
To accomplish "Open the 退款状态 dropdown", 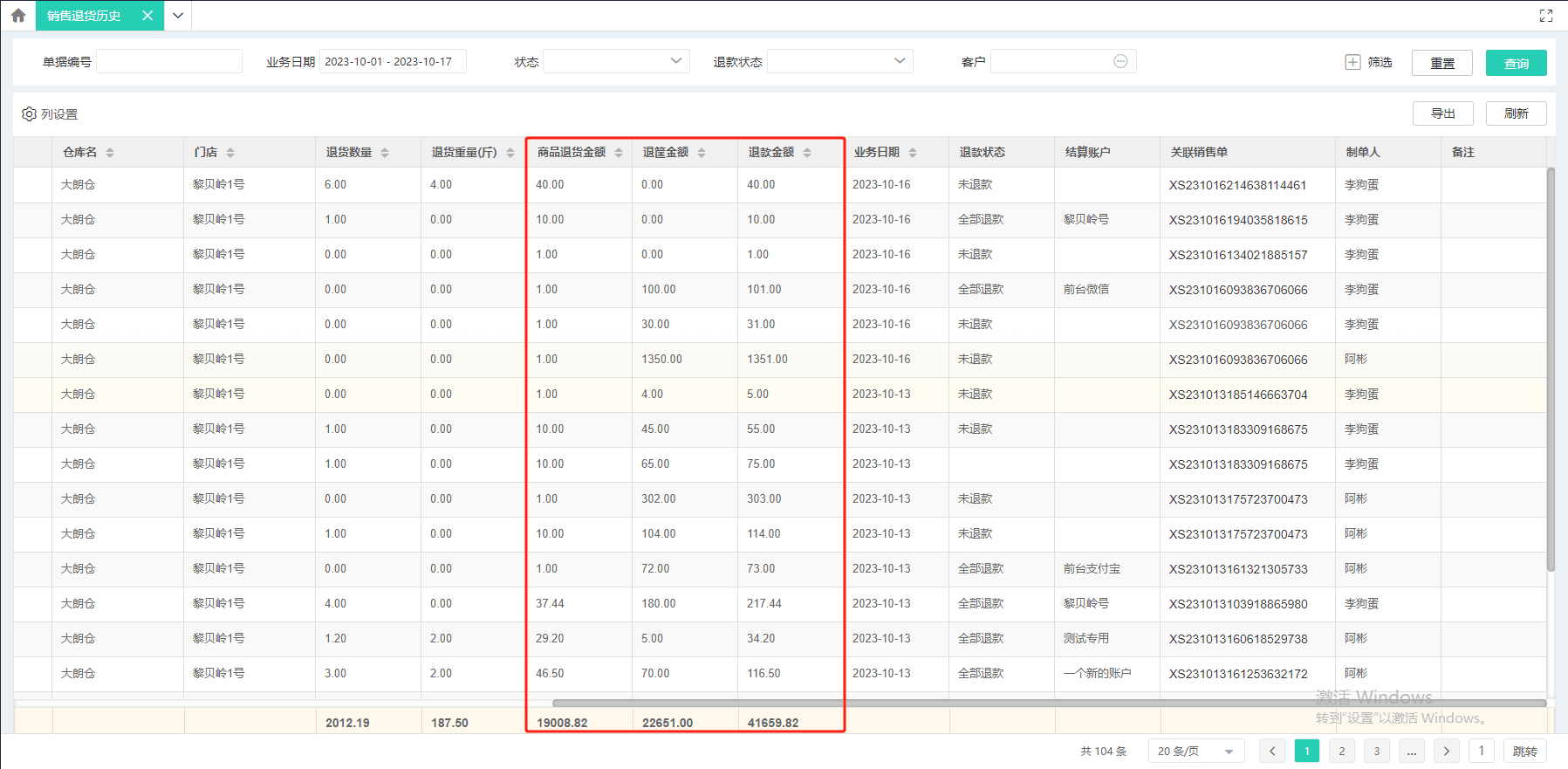I will (840, 61).
